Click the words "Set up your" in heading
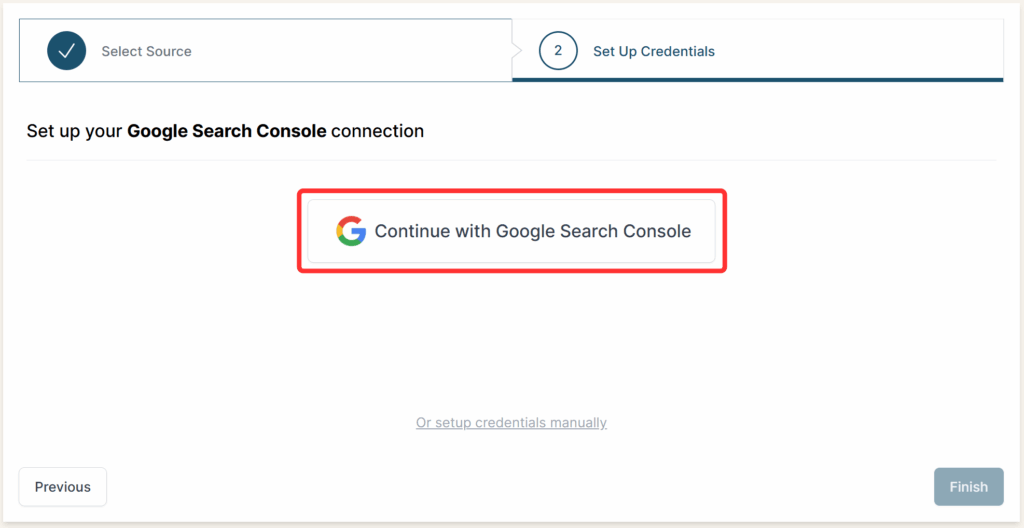 [74, 131]
